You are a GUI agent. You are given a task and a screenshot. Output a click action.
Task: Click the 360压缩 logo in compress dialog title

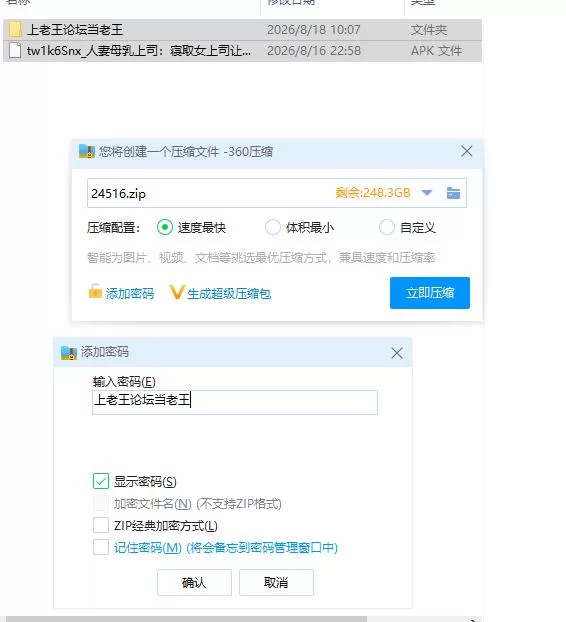87,151
